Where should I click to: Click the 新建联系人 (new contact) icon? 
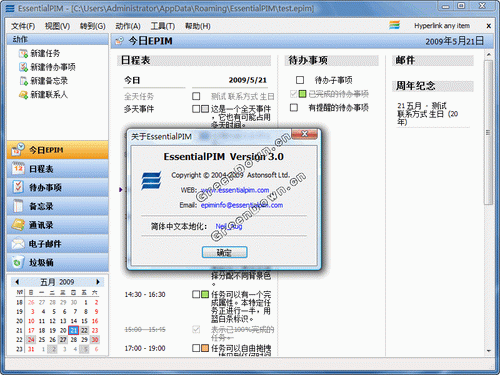tap(23, 95)
